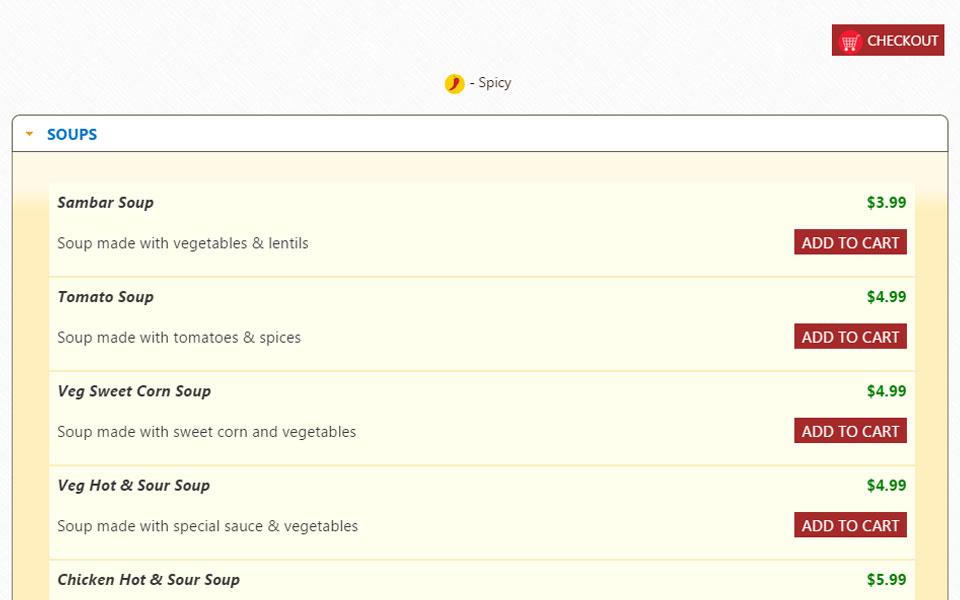Add Tomato Soup to cart
Viewport: 960px width, 600px height.
[x=850, y=337]
